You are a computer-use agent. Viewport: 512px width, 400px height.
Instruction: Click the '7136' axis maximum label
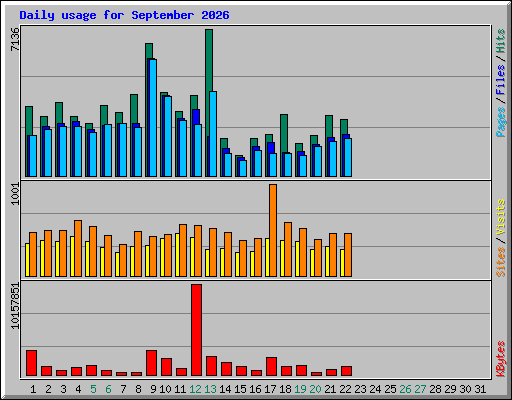point(15,39)
